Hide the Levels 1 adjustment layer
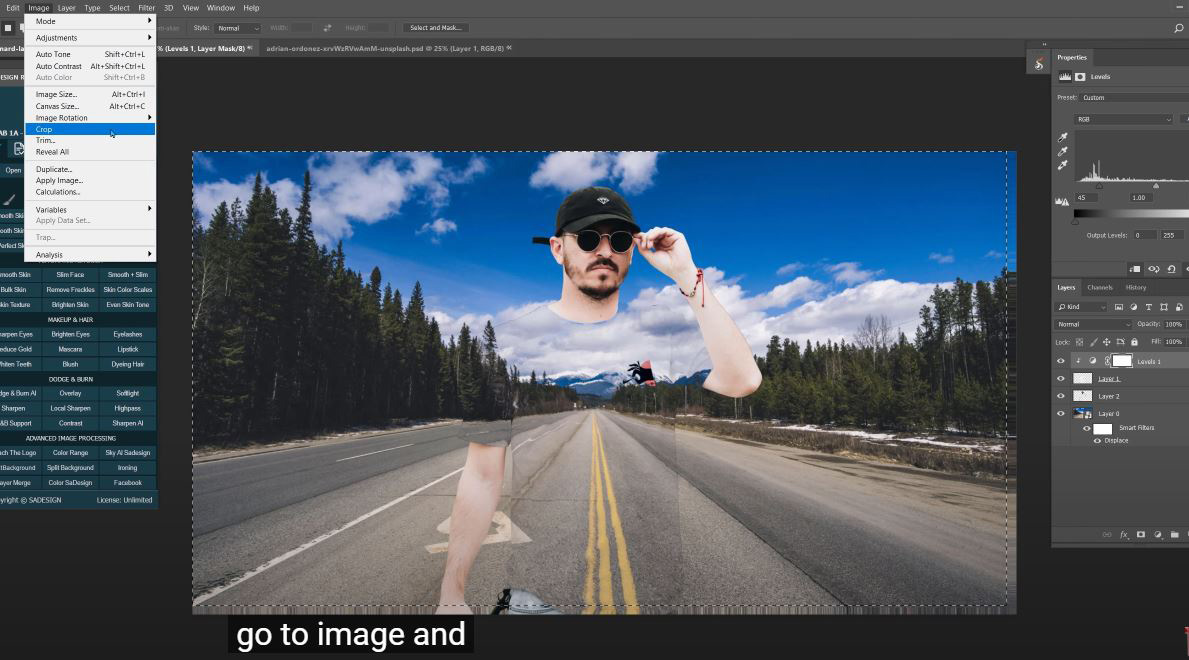1189x660 pixels. click(1061, 361)
